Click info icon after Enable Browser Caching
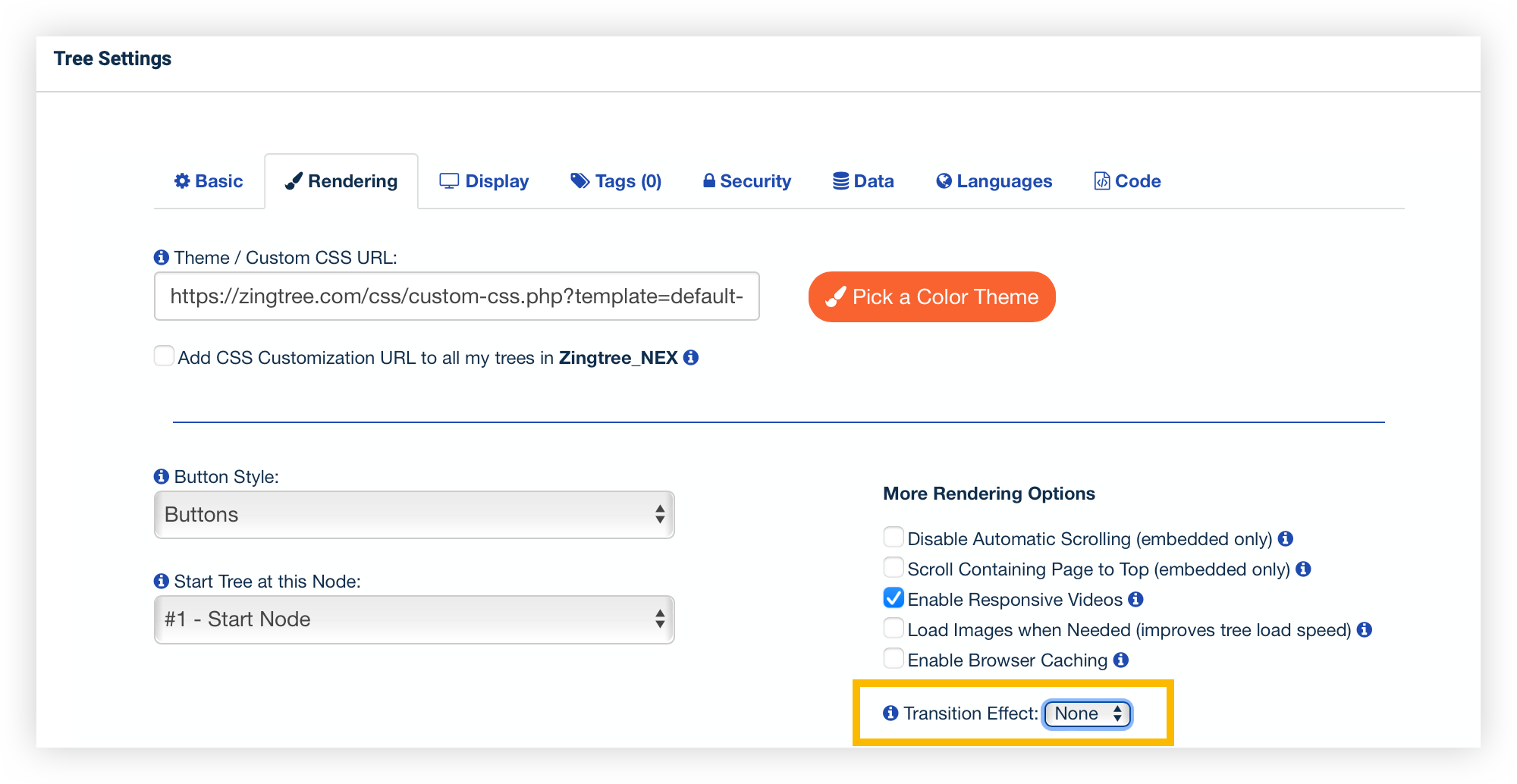The image size is (1517, 784). (x=1121, y=660)
